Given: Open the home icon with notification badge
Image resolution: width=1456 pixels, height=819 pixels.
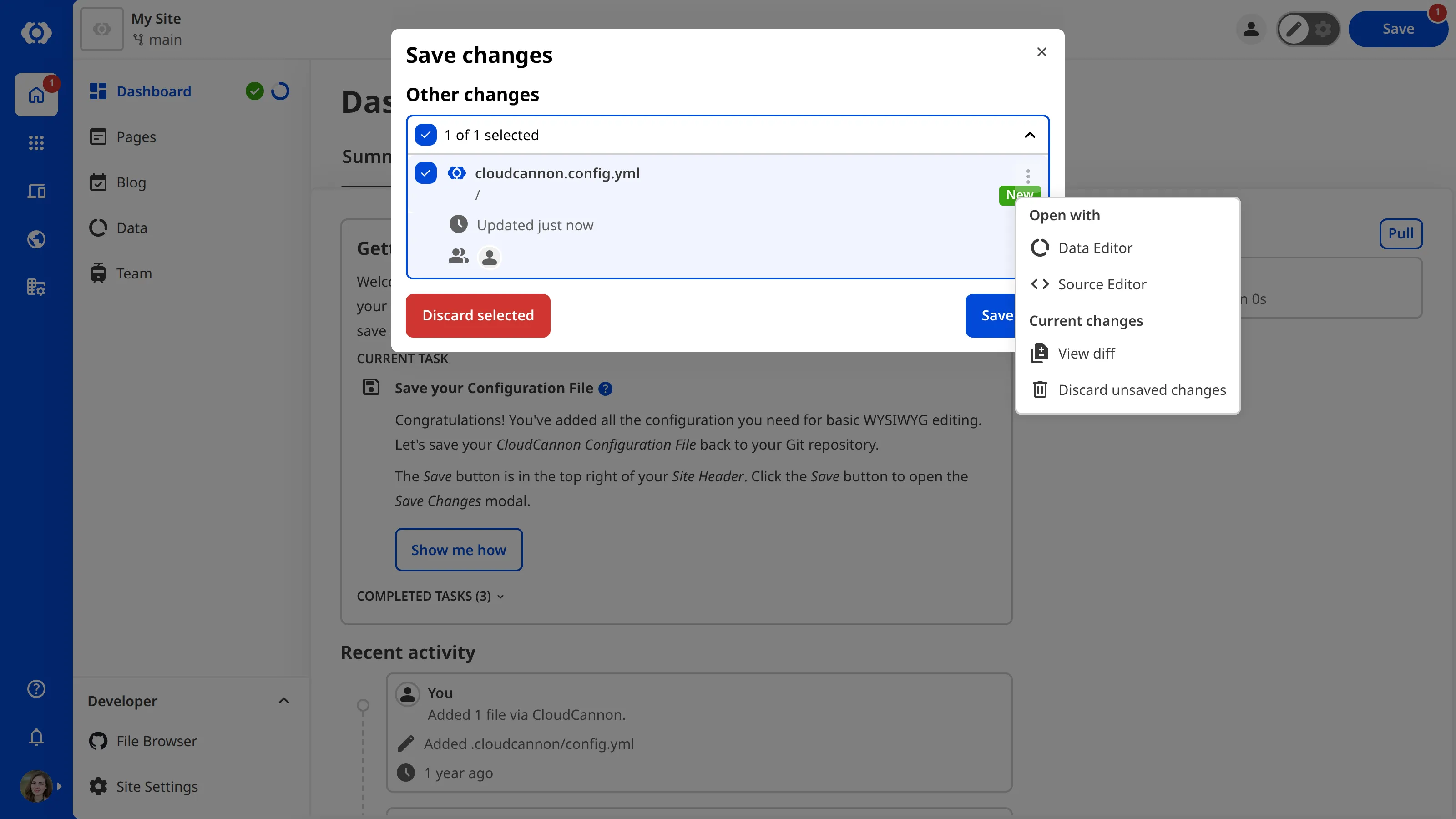Looking at the screenshot, I should coord(36,94).
